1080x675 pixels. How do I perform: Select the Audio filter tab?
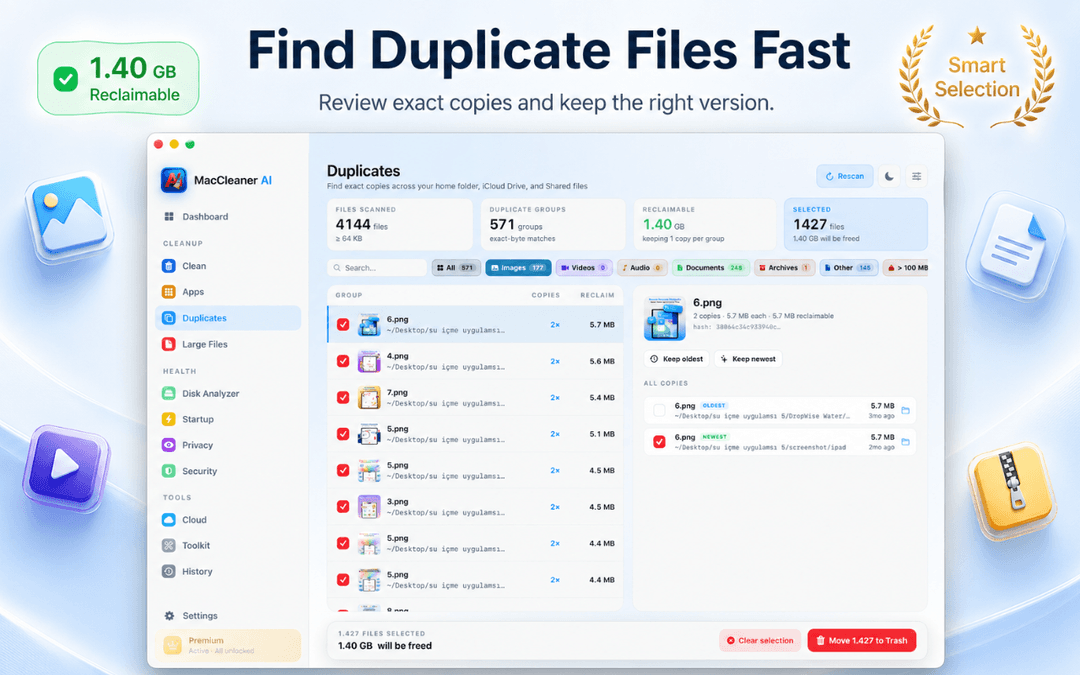point(642,268)
